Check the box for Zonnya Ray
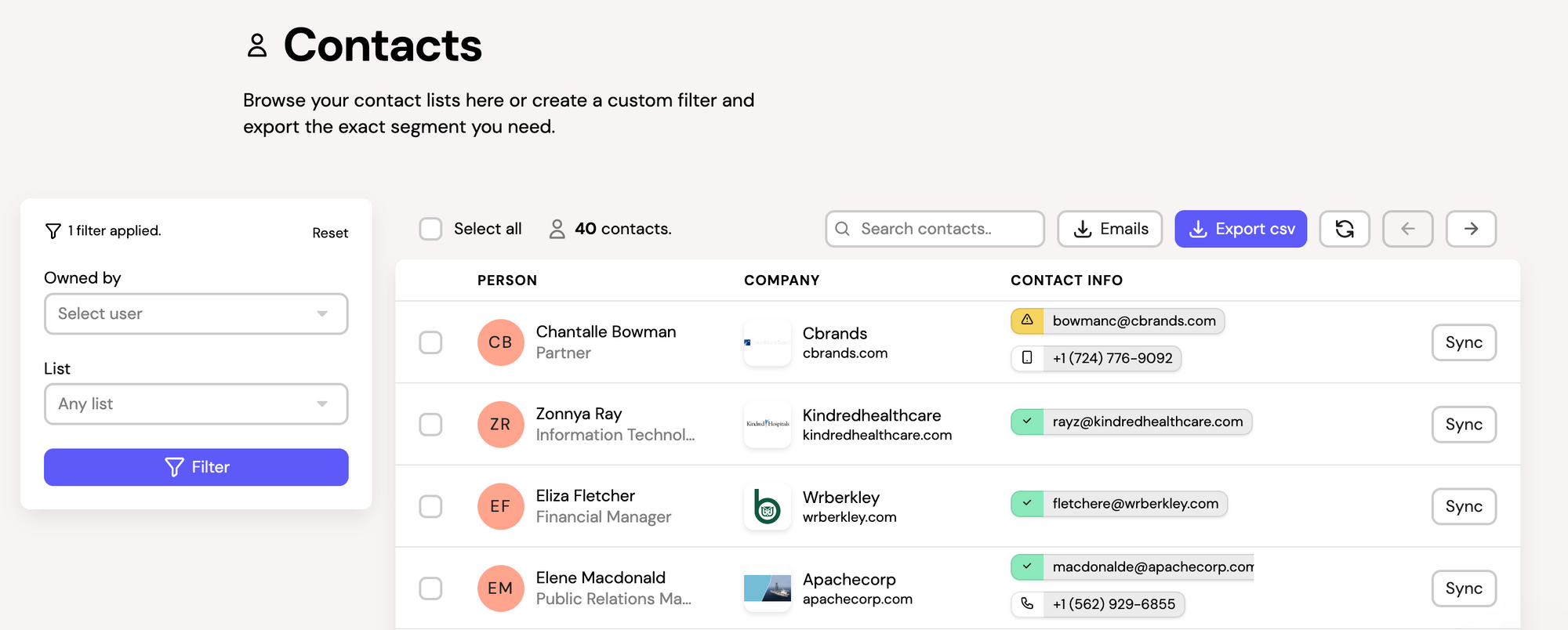 tap(430, 425)
